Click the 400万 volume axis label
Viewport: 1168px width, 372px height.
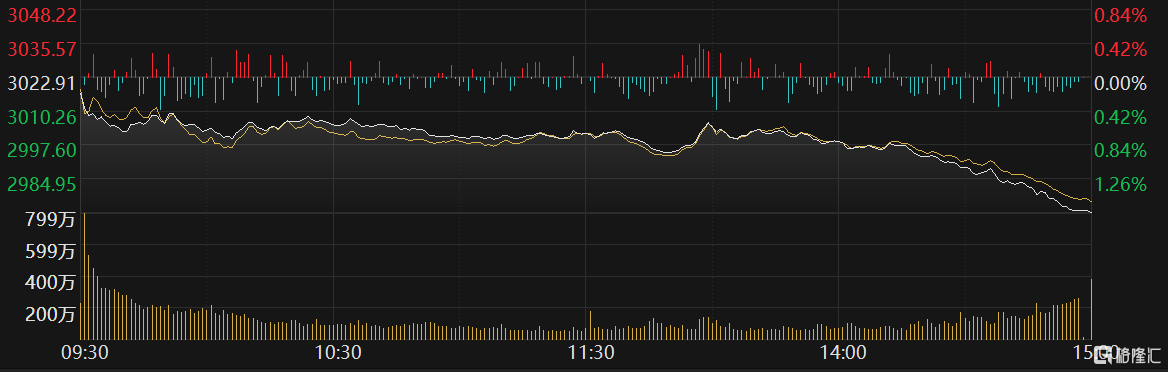click(x=51, y=283)
